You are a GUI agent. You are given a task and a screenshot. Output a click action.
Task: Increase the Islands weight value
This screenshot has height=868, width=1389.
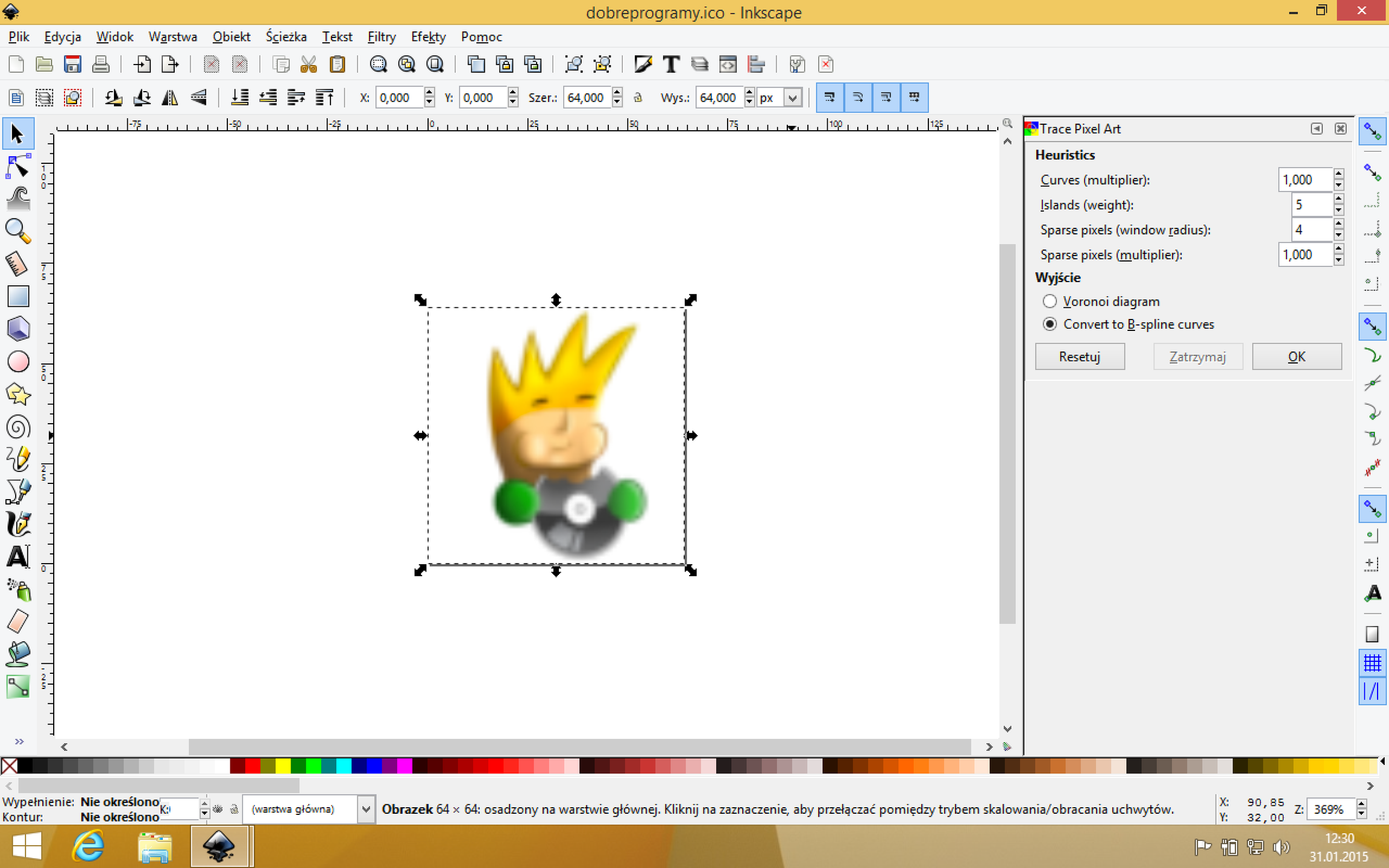pyautogui.click(x=1339, y=199)
